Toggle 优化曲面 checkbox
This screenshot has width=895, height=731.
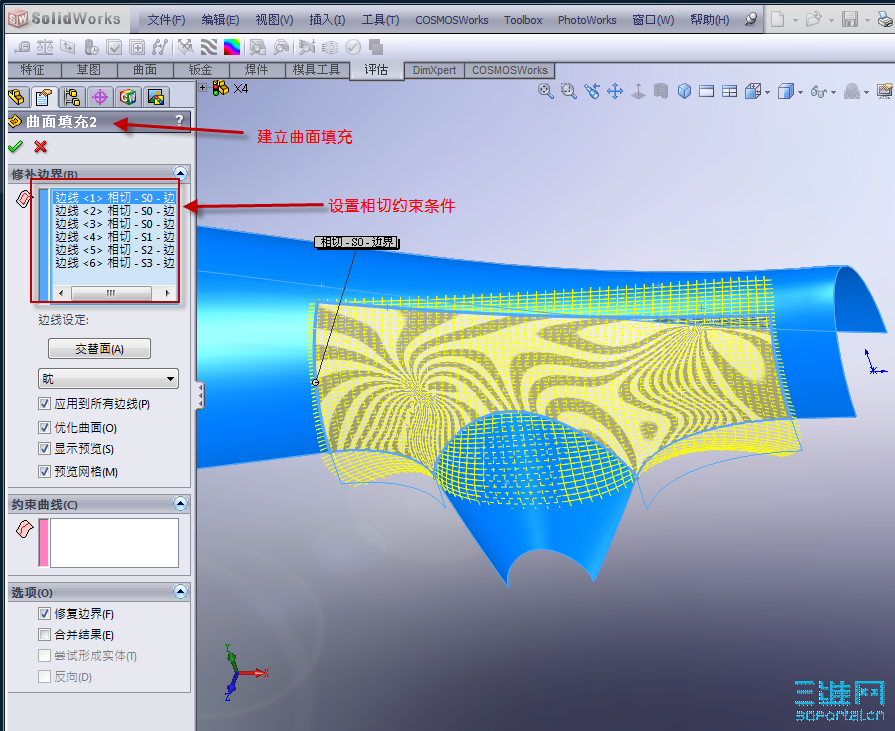point(44,427)
